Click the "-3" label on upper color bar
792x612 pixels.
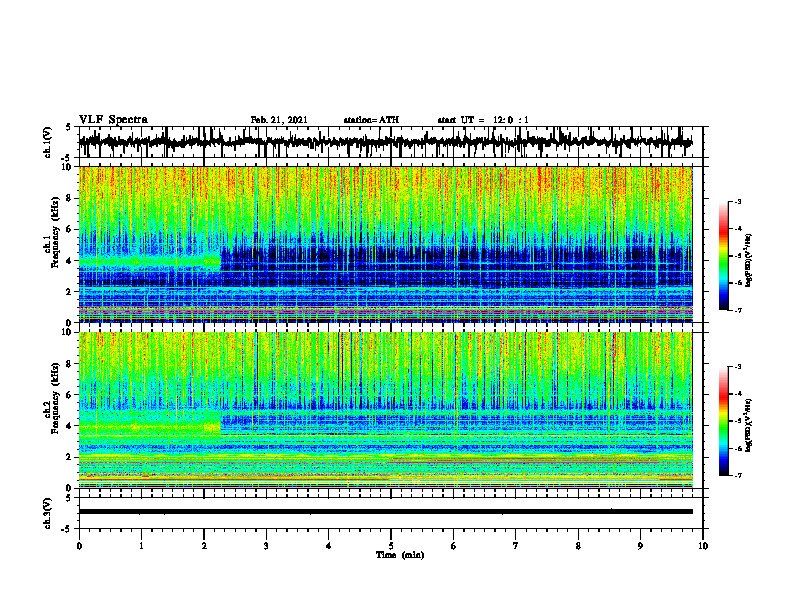click(x=738, y=201)
